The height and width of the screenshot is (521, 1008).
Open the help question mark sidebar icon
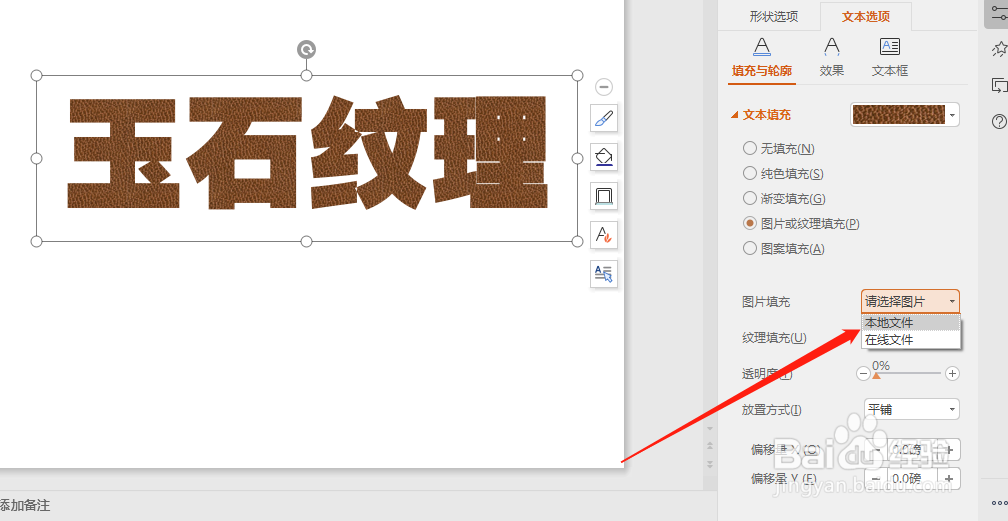[999, 121]
